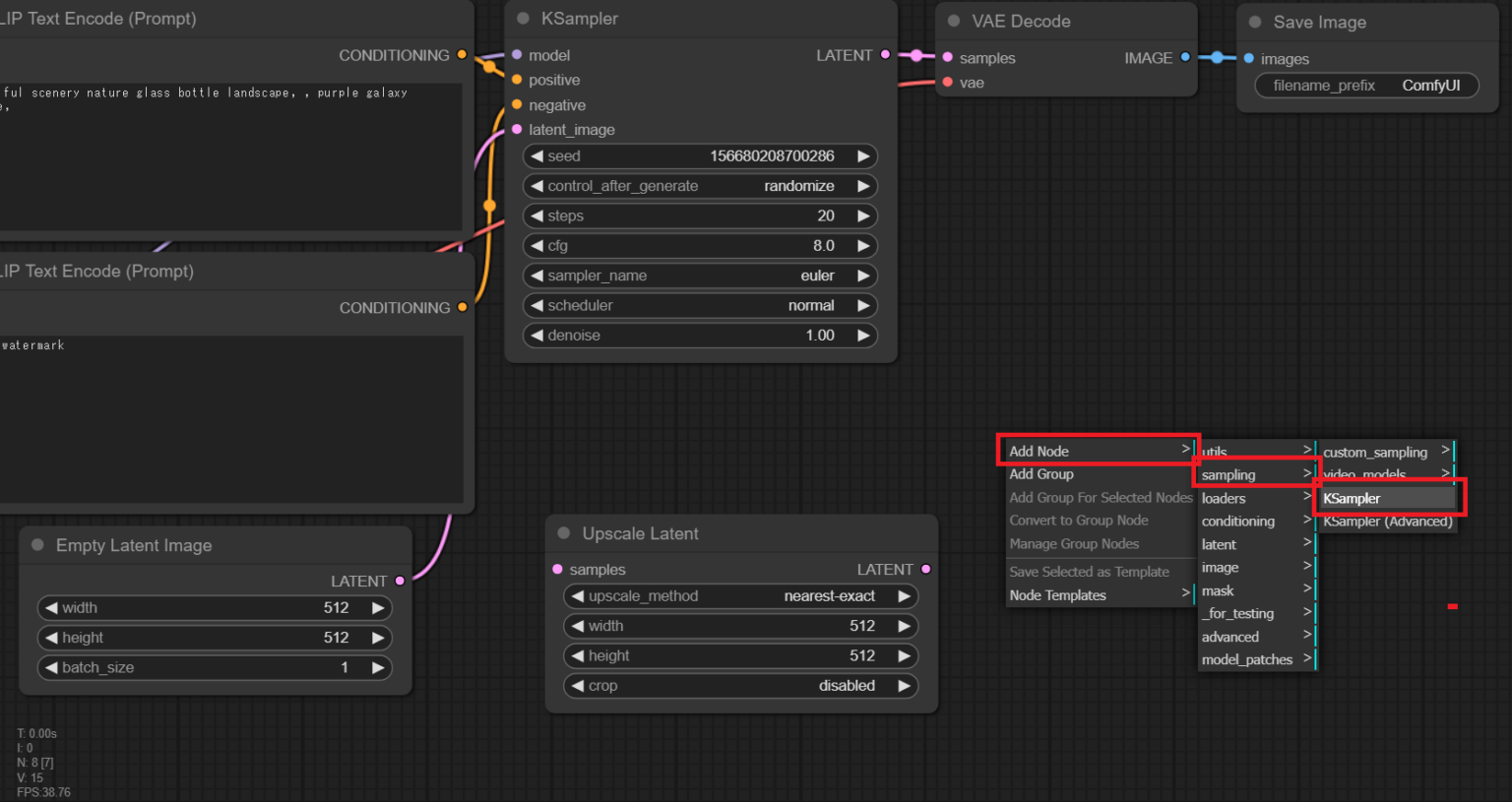Screen dimensions: 1512x802
Task: Change sampler_name euler selection
Action: tap(700, 276)
